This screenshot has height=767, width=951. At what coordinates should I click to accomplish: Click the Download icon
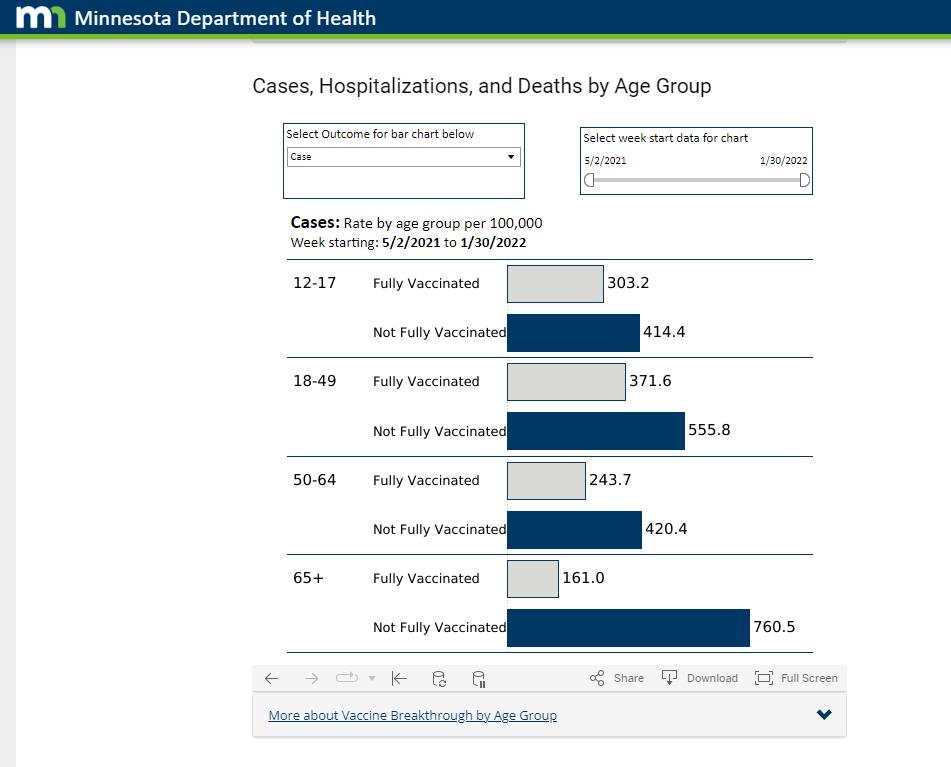point(700,678)
